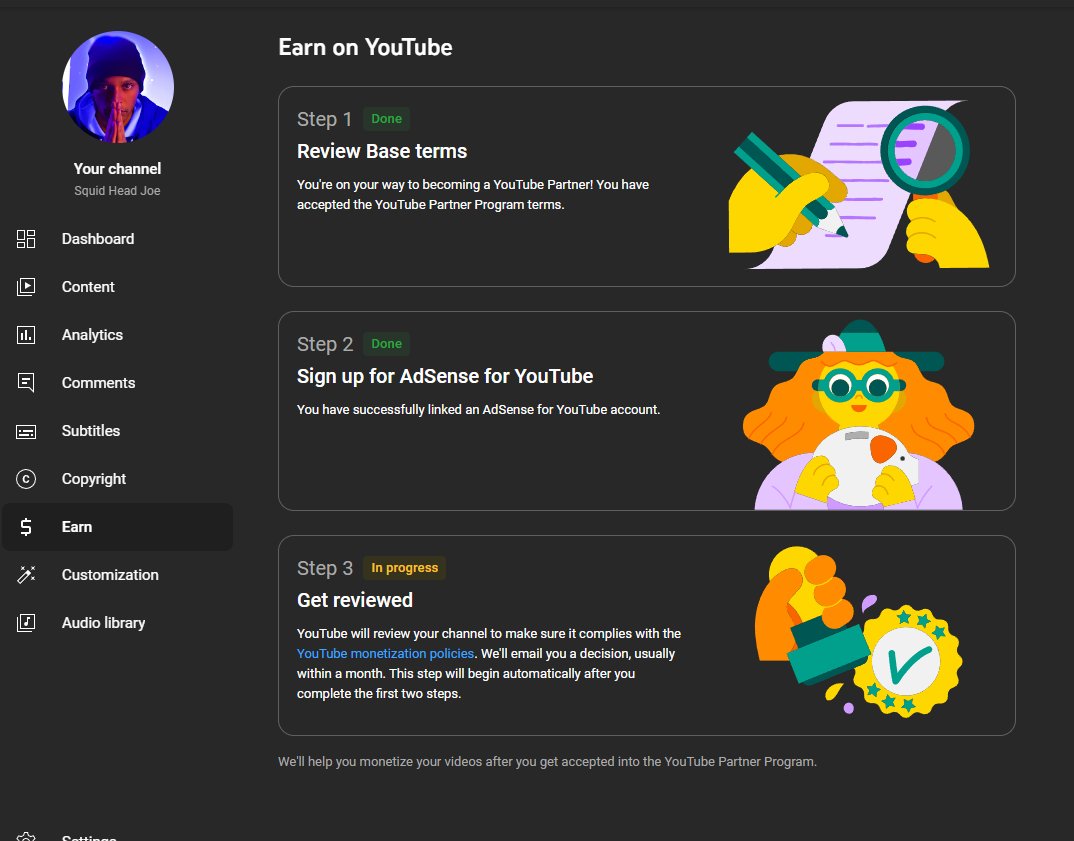Select Copyright in the sidebar

[x=94, y=479]
